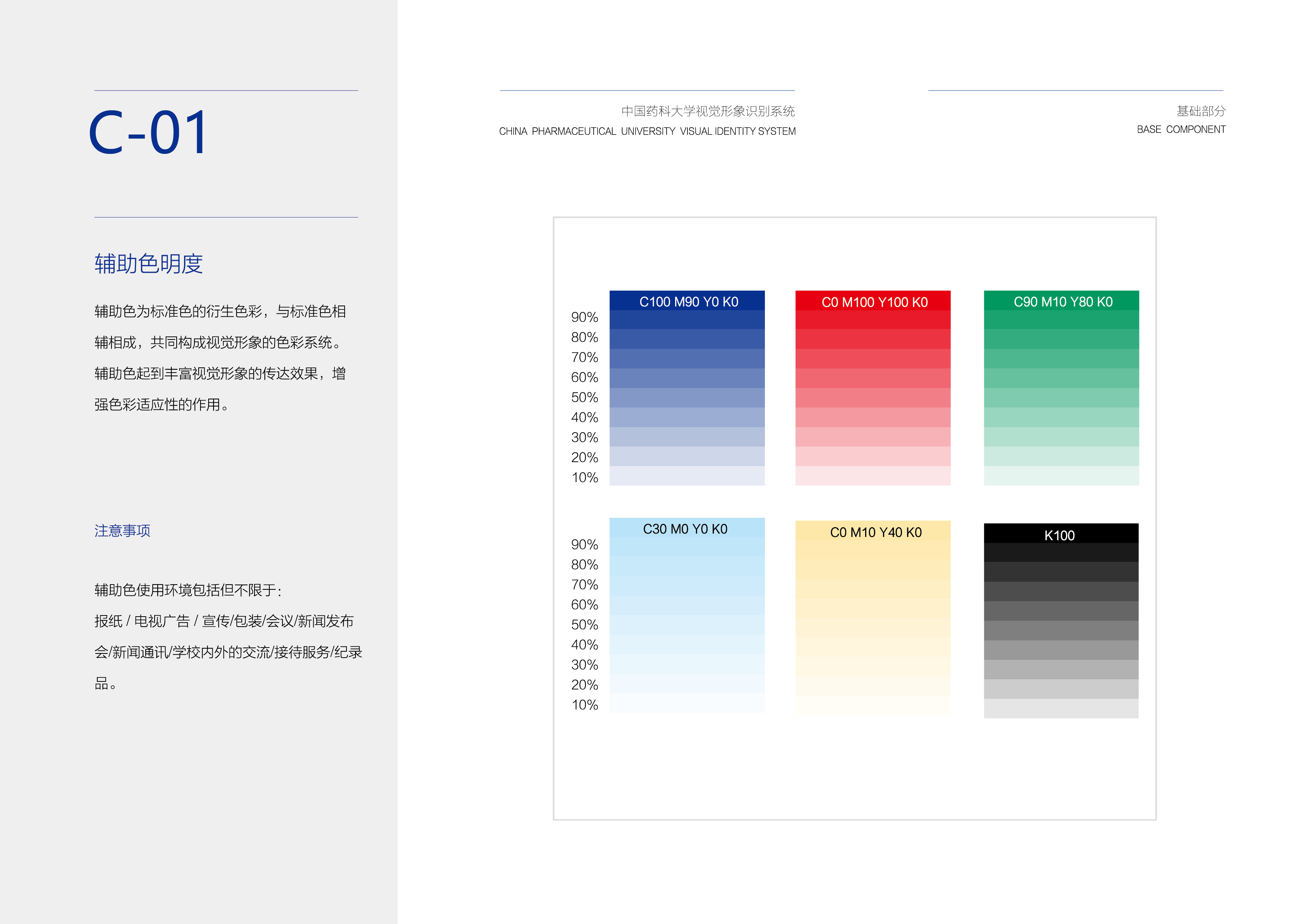Click the 注意事项 heading
Image resolution: width=1307 pixels, height=924 pixels.
pos(122,531)
